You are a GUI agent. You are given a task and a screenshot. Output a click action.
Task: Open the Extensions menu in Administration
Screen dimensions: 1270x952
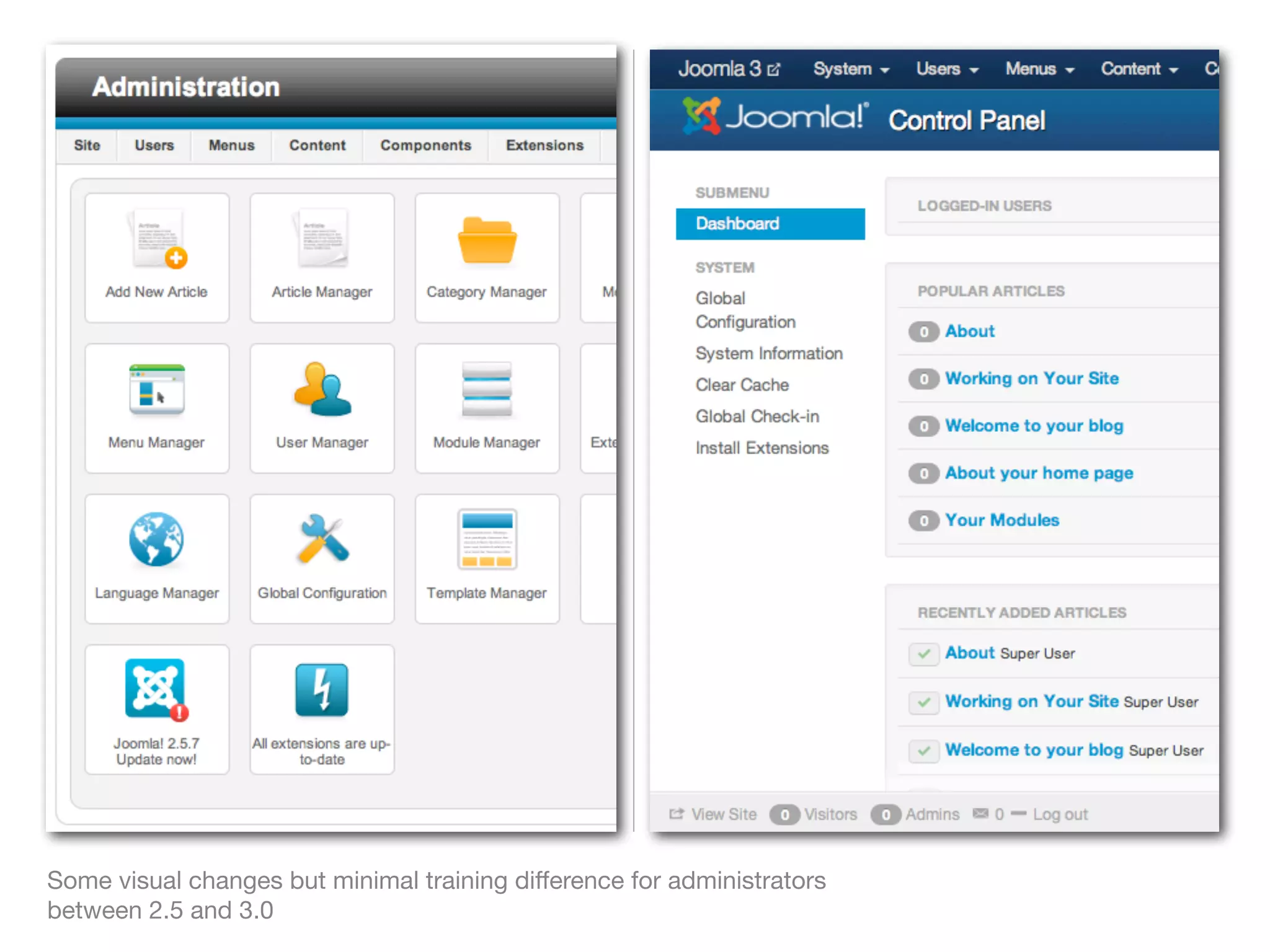point(545,146)
